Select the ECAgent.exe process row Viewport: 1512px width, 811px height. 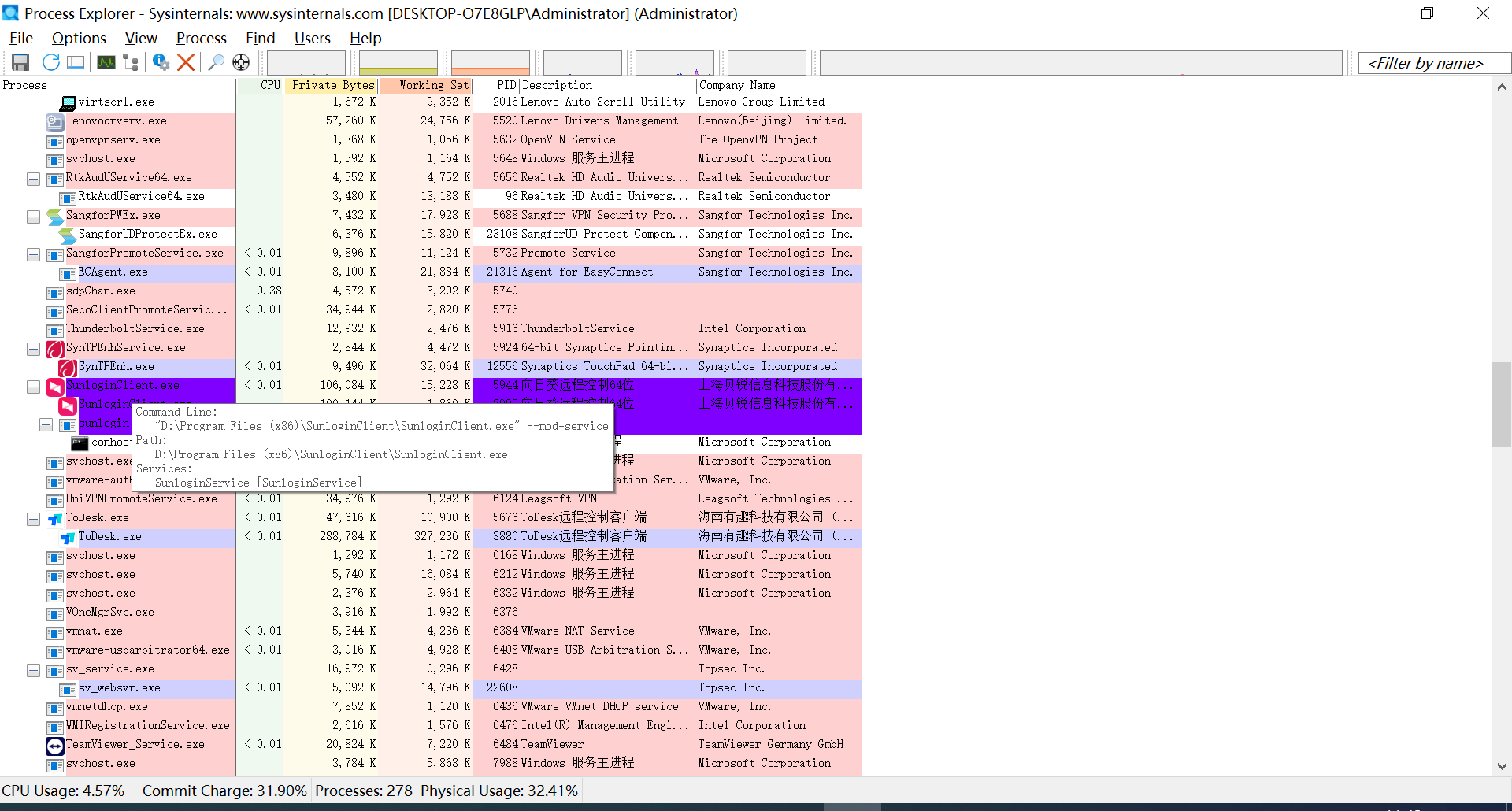[x=431, y=272]
